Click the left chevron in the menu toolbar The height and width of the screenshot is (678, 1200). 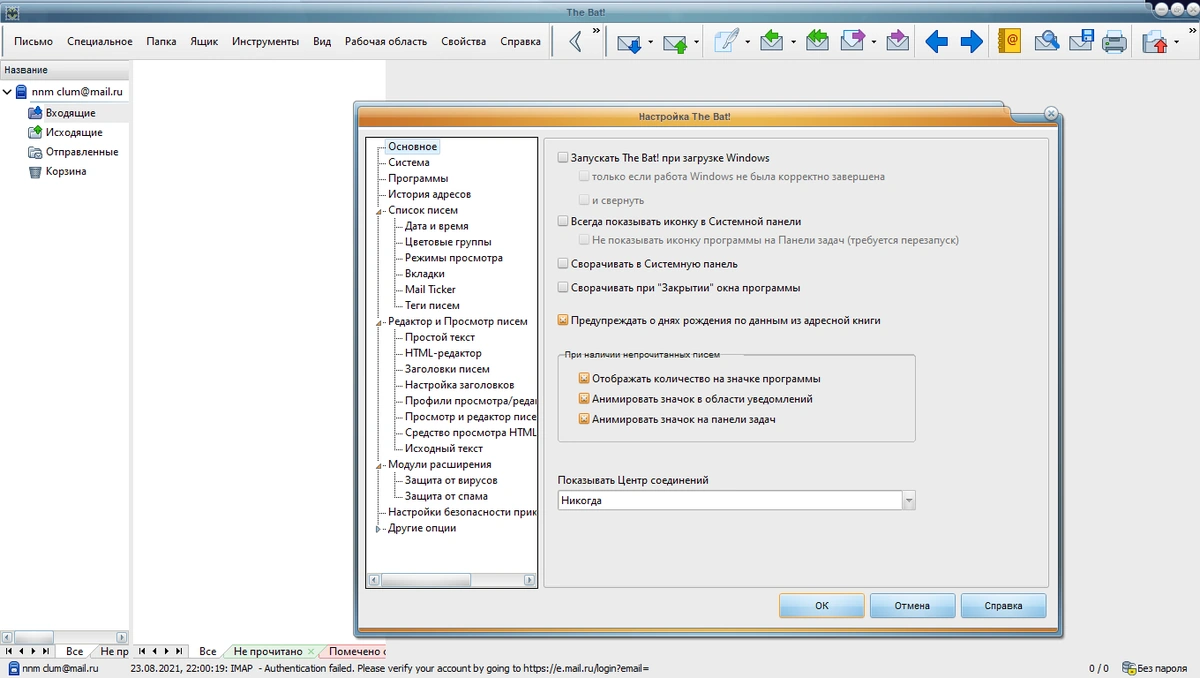[x=575, y=42]
